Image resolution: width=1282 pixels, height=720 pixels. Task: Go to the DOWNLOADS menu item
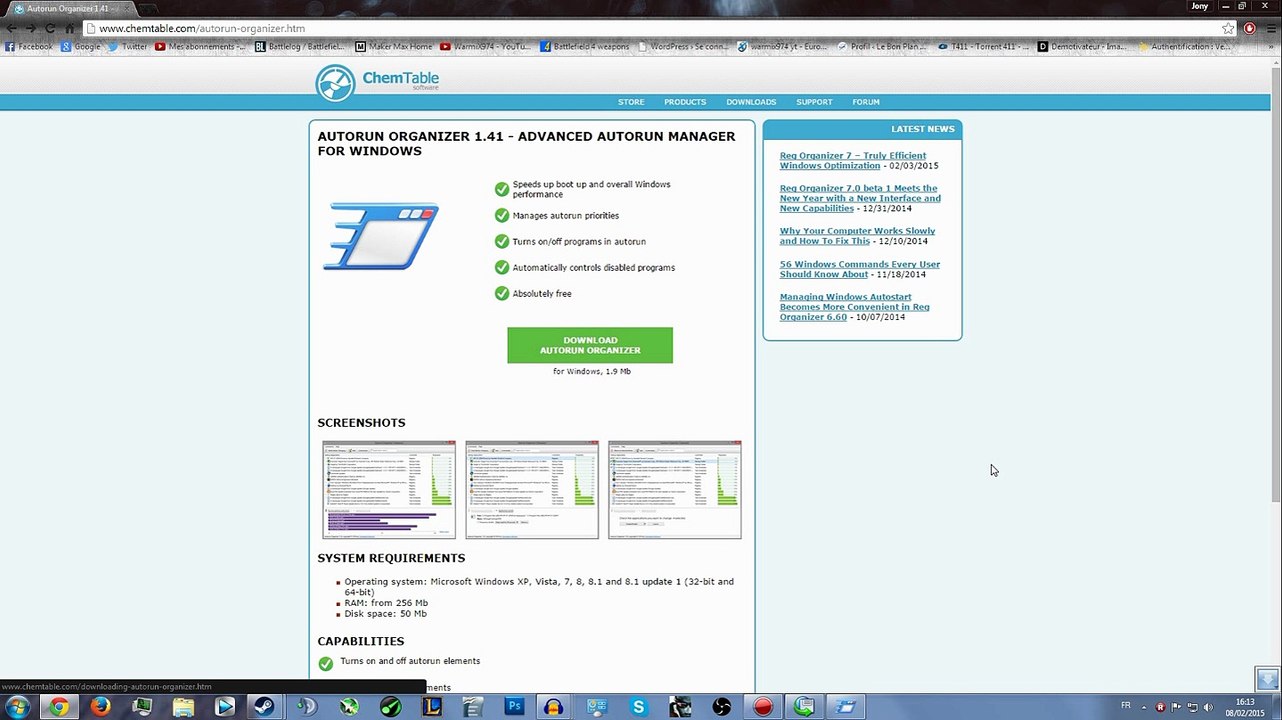751,102
